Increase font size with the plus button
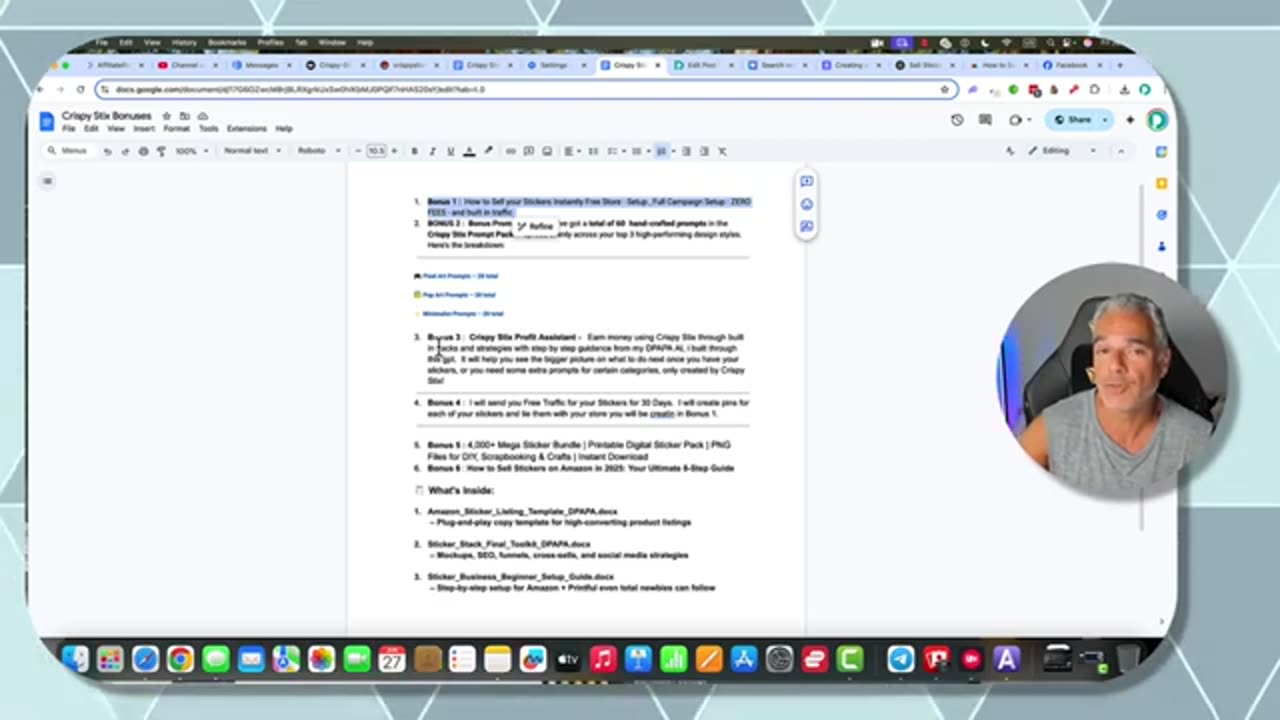1280x720 pixels. (x=393, y=151)
